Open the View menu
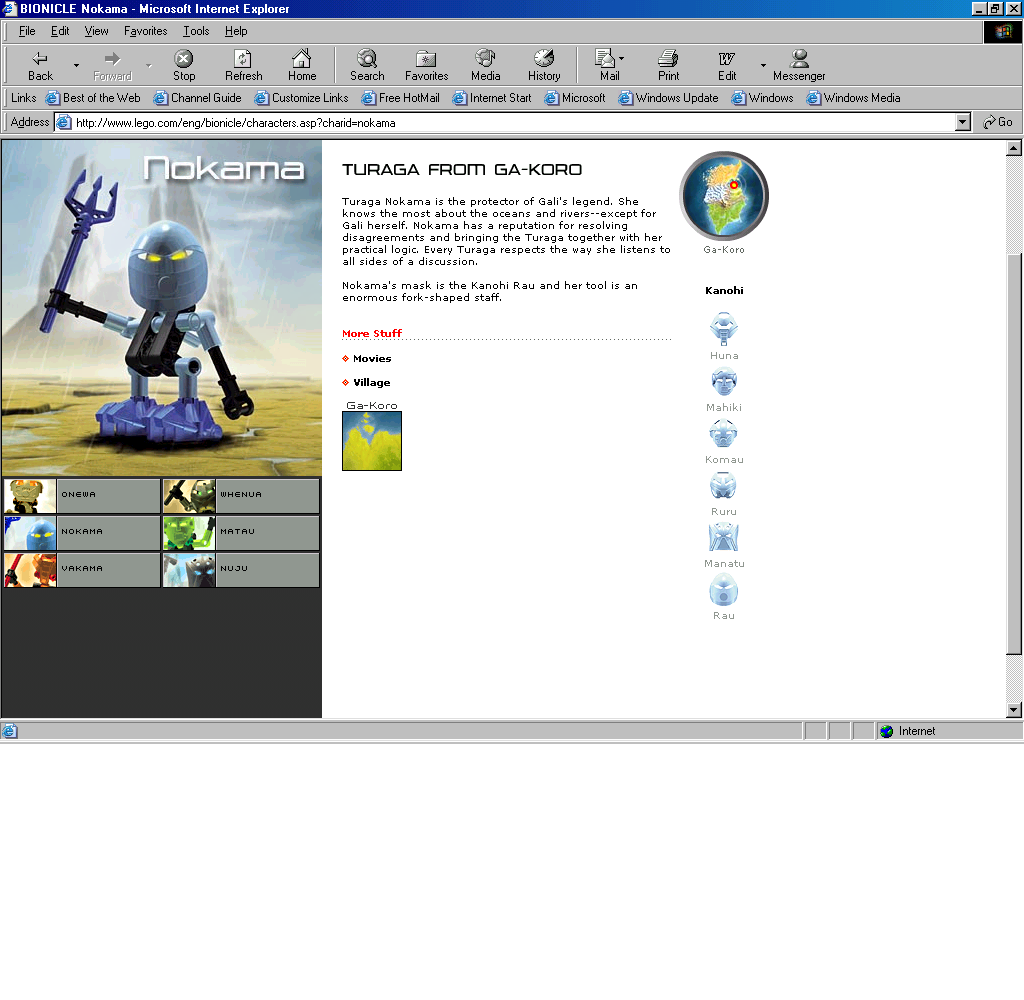1024x1000 pixels. (96, 31)
